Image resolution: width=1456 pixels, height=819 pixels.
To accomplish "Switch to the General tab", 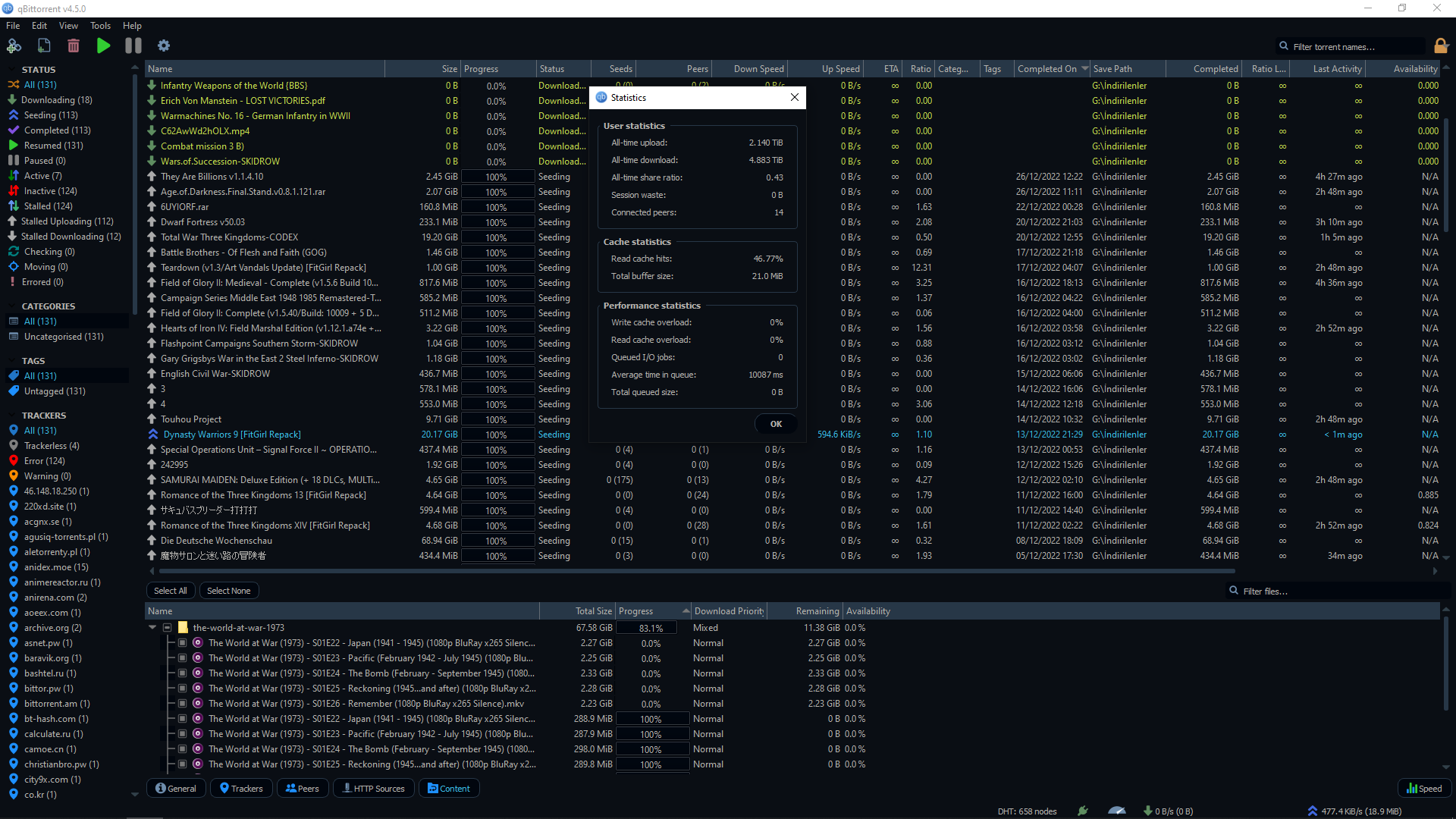I will 176,789.
